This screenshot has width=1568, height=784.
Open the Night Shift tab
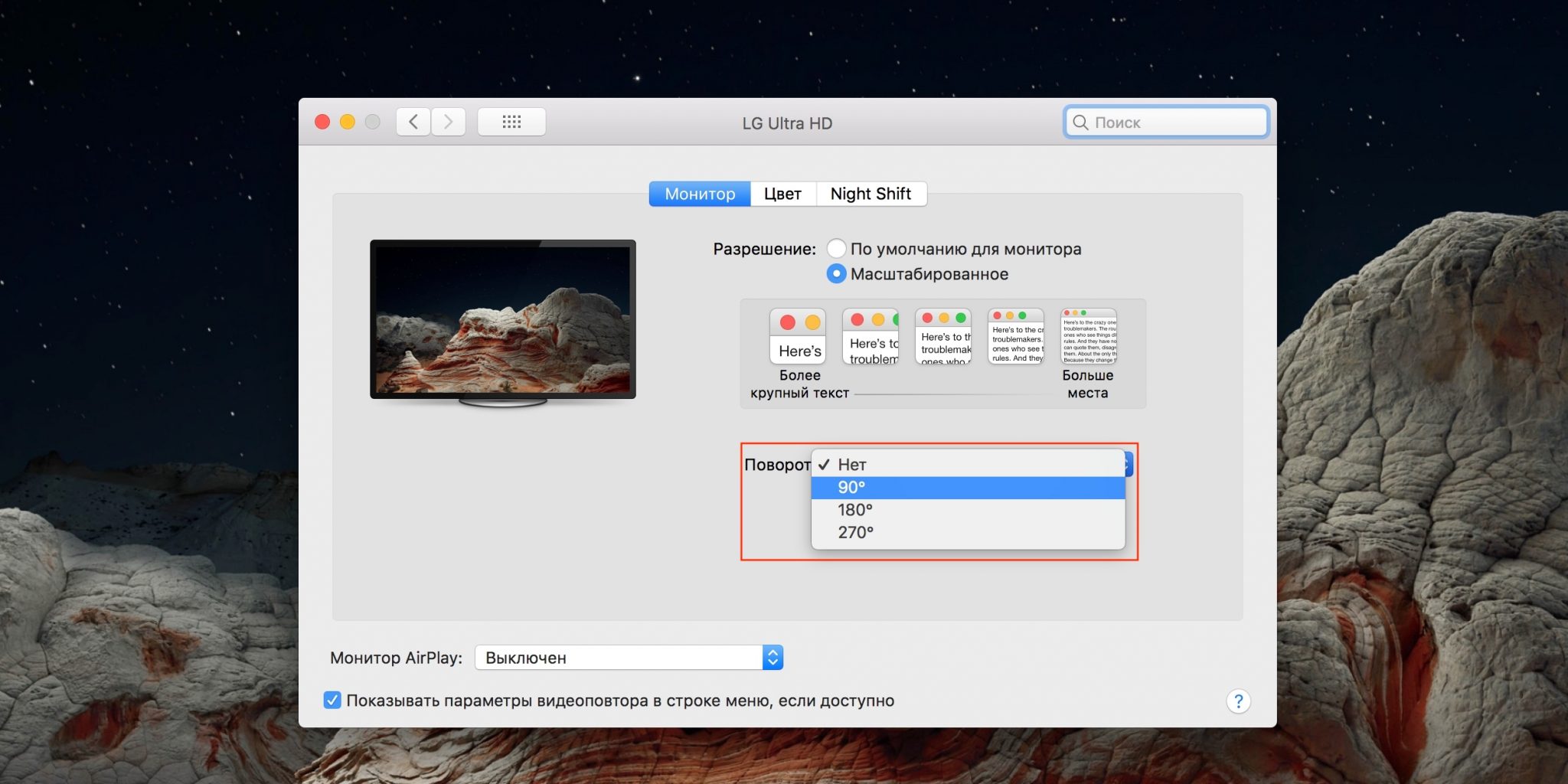click(x=871, y=194)
